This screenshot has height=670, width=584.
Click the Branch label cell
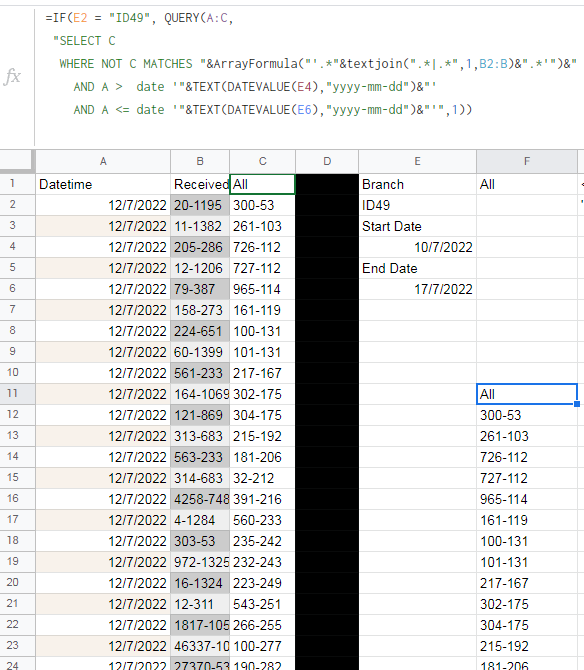[x=417, y=184]
